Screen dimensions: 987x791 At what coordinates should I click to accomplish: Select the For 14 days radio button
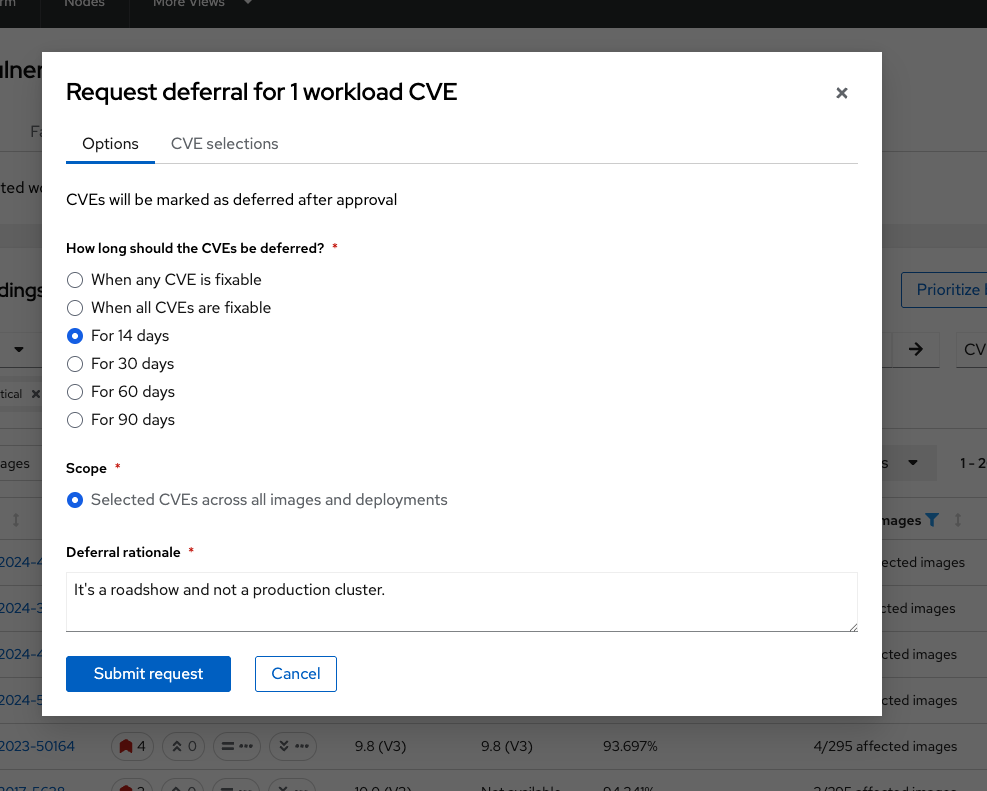[x=75, y=336]
